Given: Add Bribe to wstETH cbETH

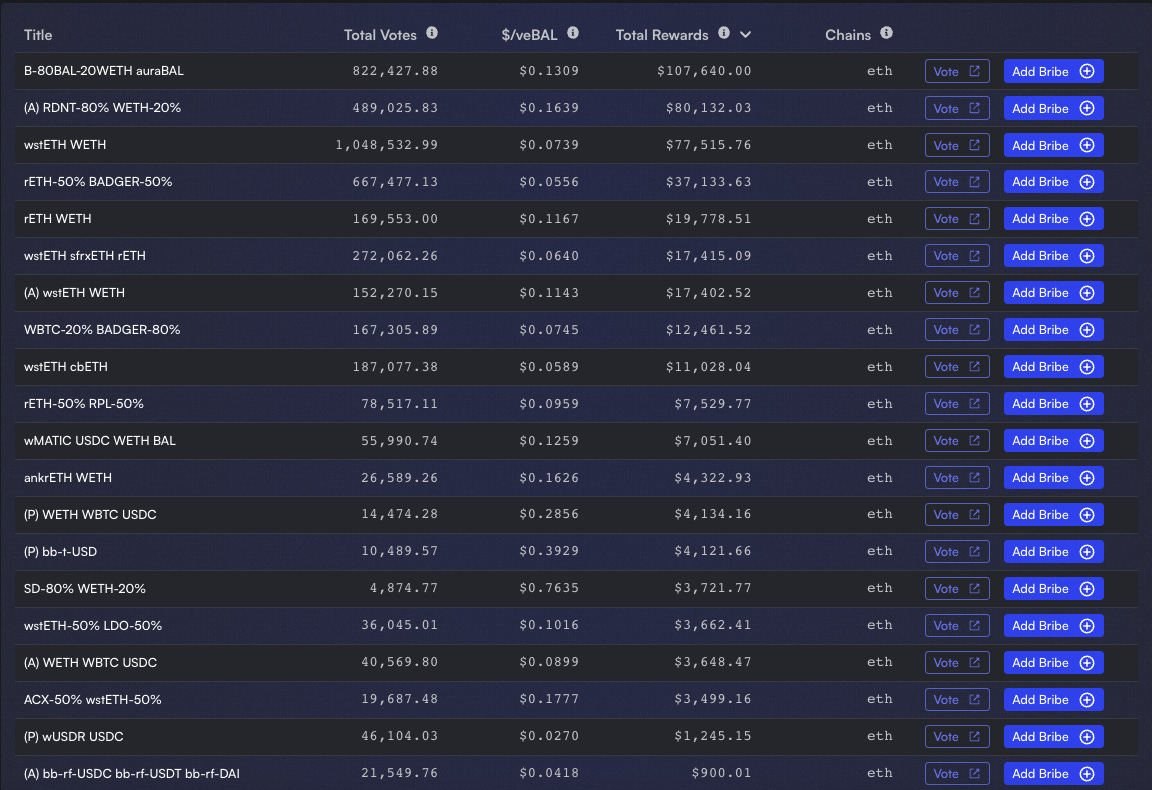Looking at the screenshot, I should coord(1054,367).
